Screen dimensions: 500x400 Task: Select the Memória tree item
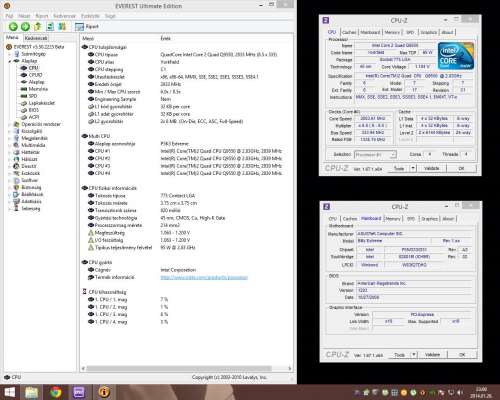pos(38,89)
